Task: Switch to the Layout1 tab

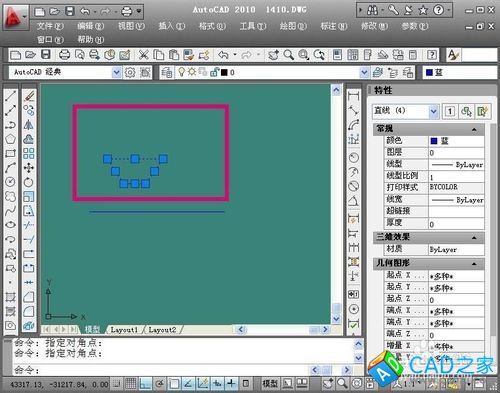Action: point(124,330)
